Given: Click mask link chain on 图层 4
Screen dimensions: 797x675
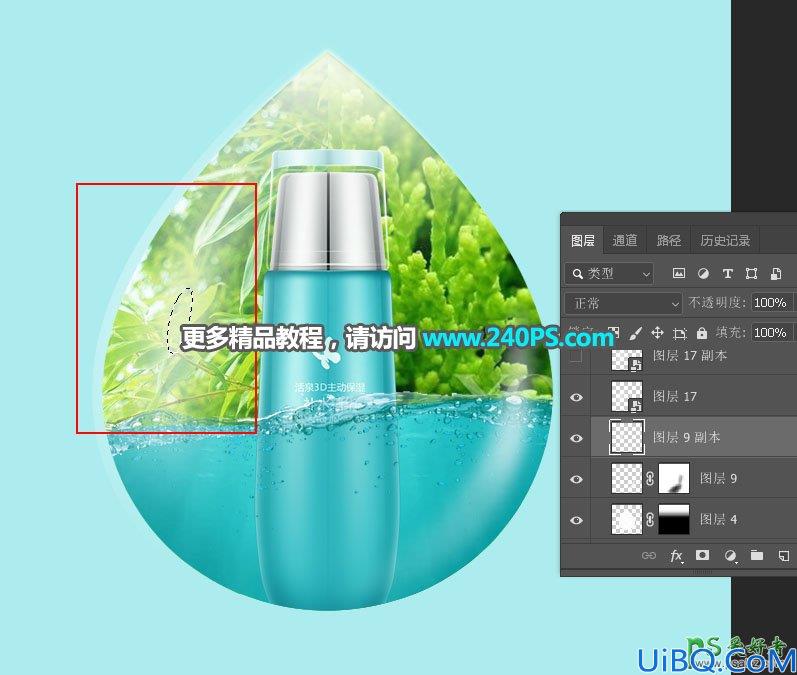Looking at the screenshot, I should (650, 519).
